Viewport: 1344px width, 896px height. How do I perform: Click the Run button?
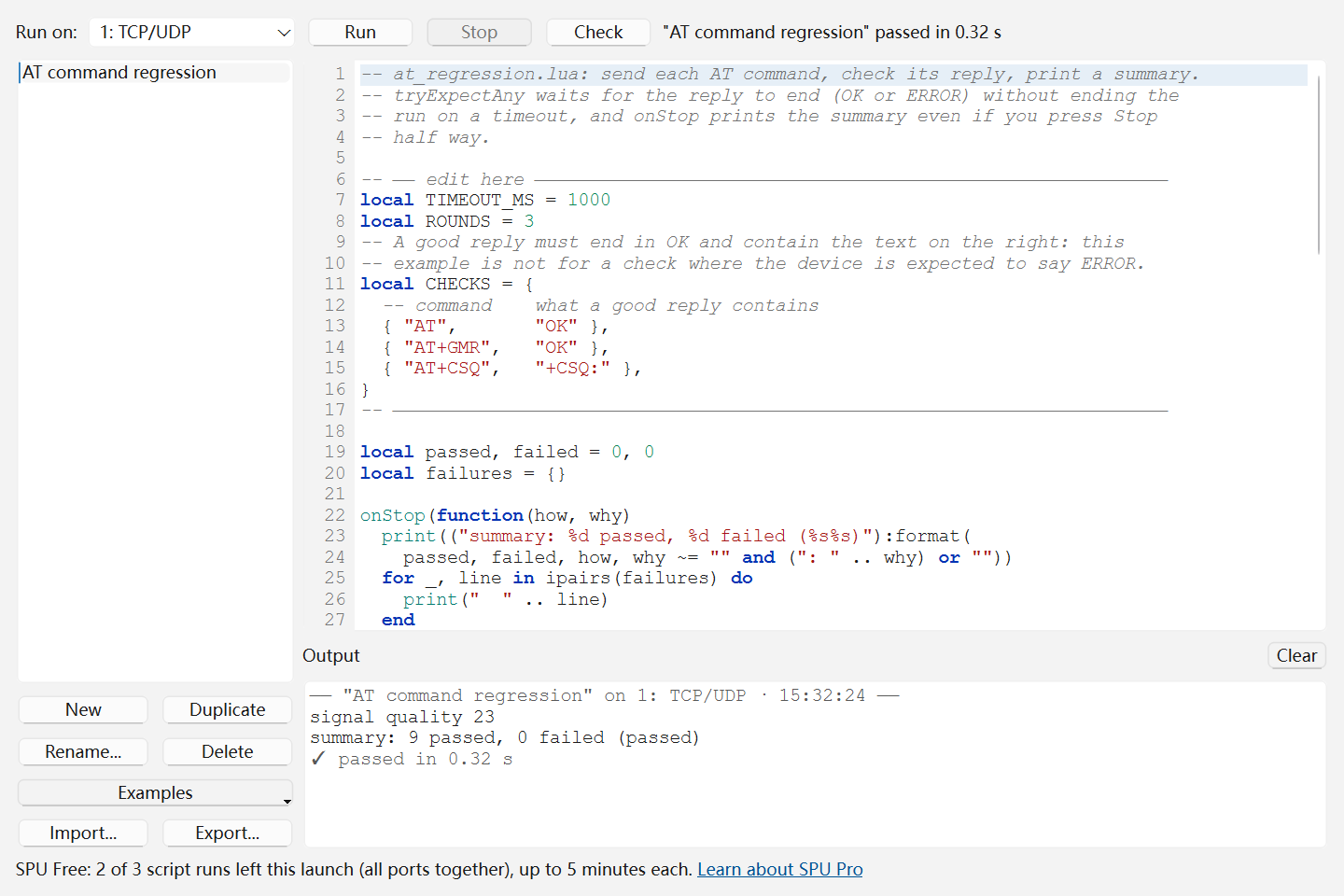pos(360,32)
